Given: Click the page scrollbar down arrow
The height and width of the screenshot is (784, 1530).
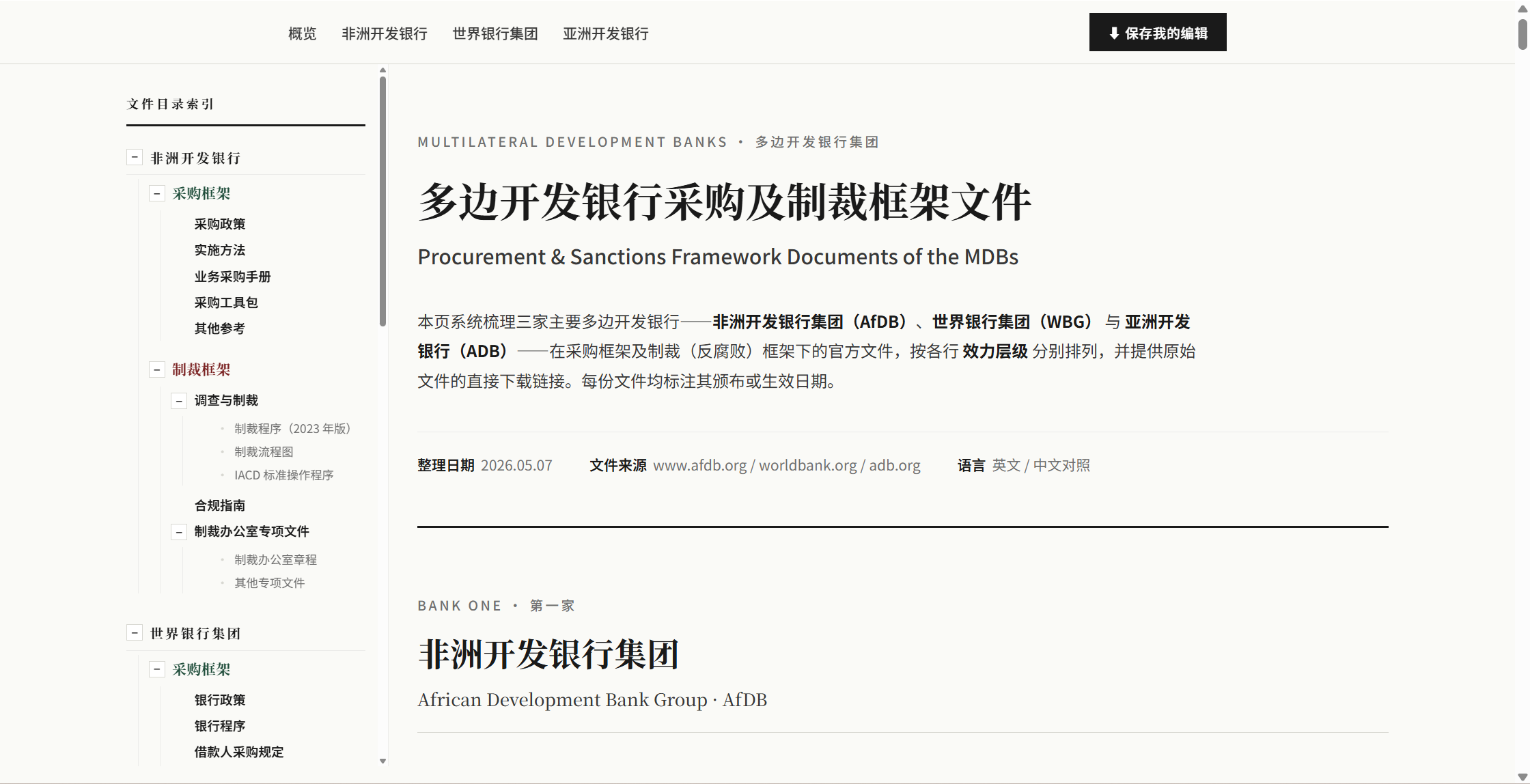Looking at the screenshot, I should 1522,776.
